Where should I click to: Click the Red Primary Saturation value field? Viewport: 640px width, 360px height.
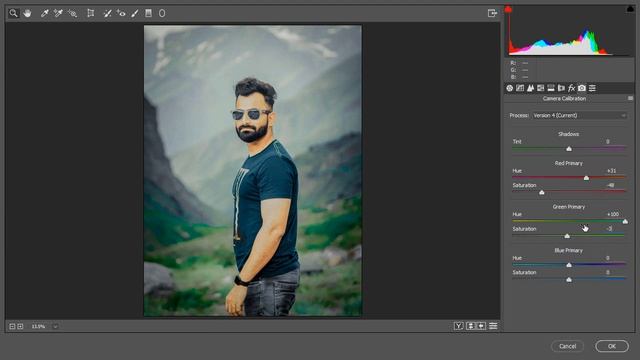tap(610, 185)
